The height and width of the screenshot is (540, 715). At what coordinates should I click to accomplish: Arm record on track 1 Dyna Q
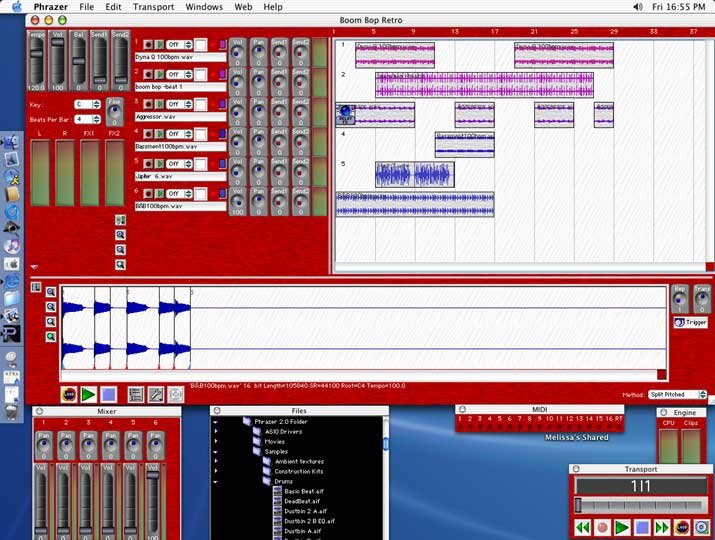[x=148, y=44]
